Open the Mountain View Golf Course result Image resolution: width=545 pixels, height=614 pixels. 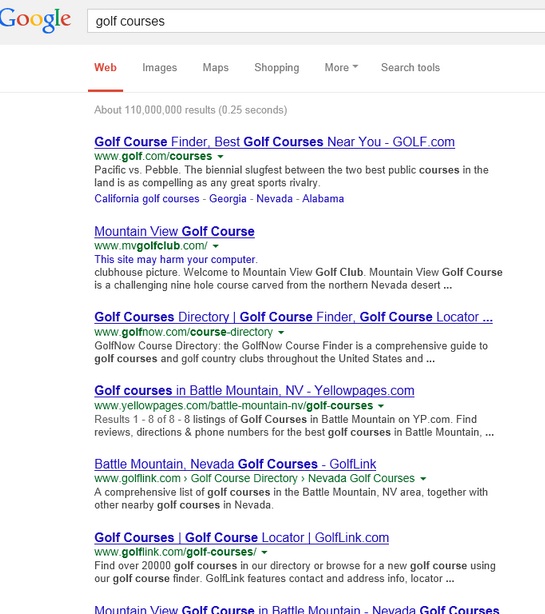point(174,231)
